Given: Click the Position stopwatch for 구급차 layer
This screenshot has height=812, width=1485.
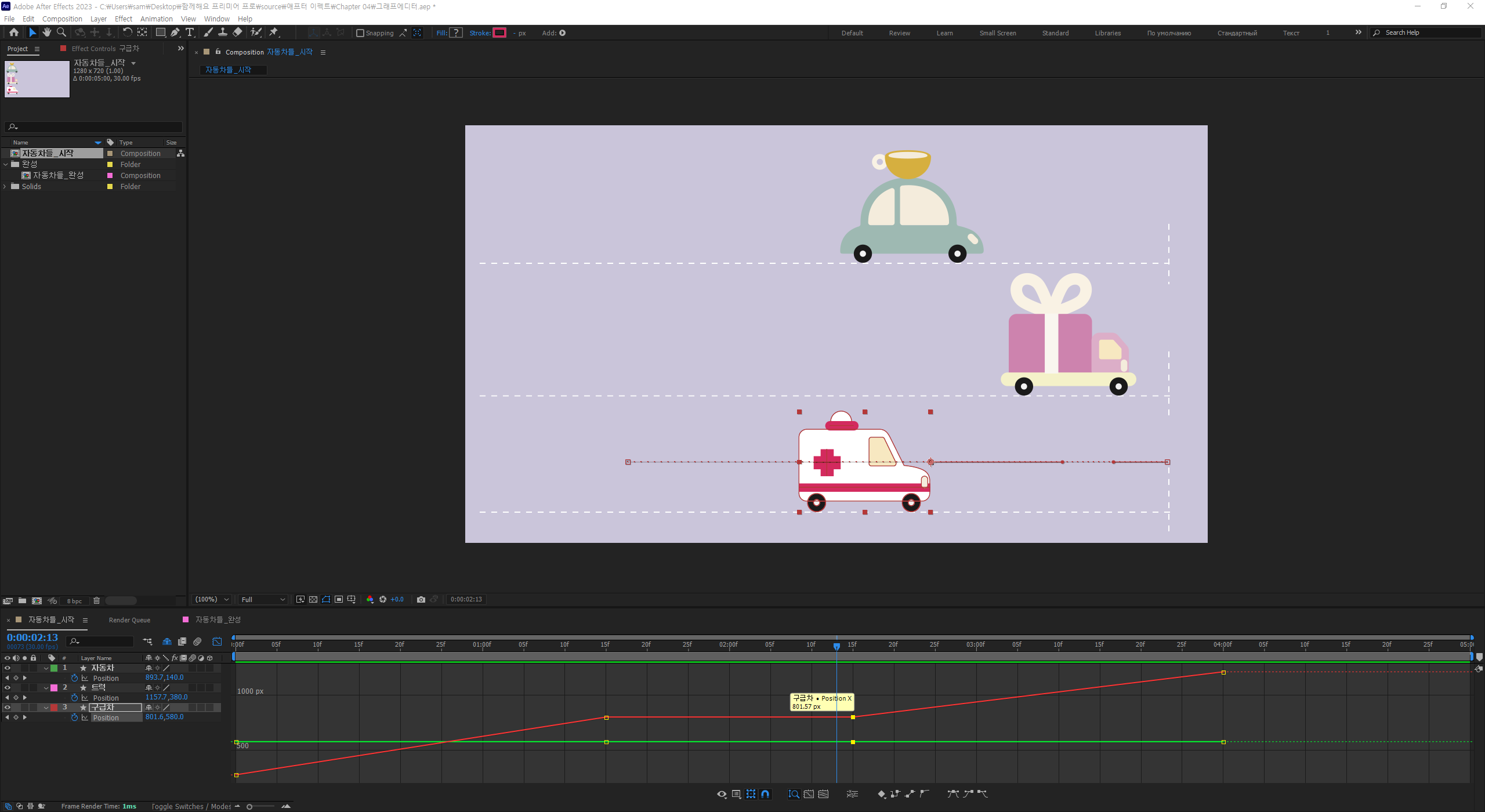Looking at the screenshot, I should pos(74,717).
